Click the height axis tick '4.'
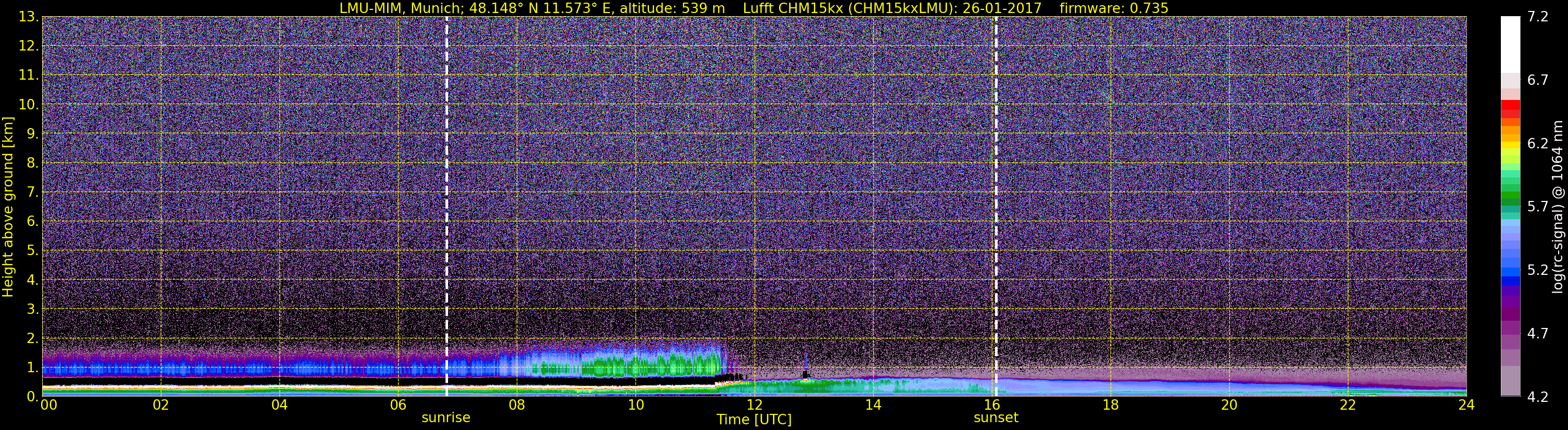 tap(32, 280)
